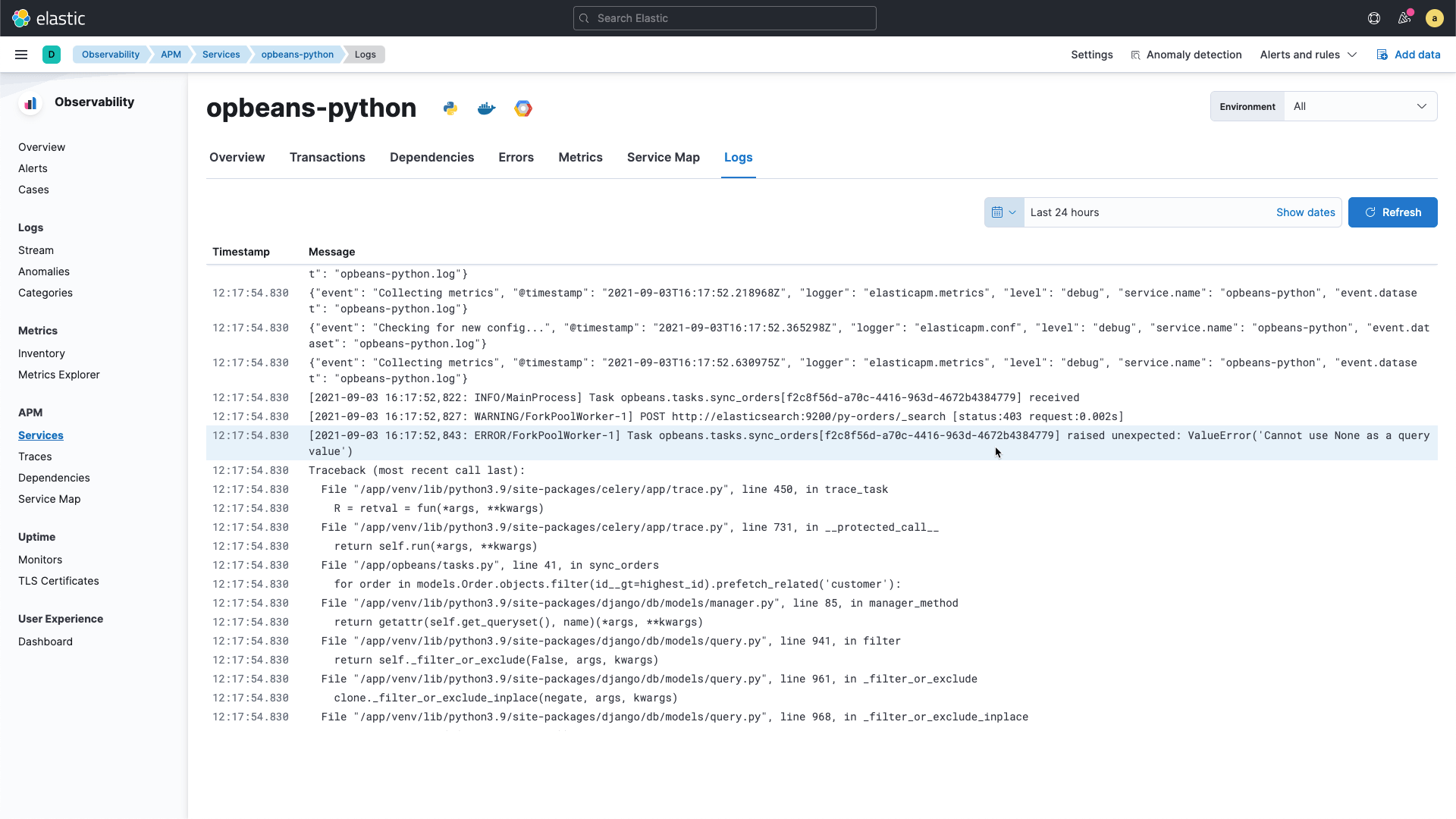The image size is (1456, 819).
Task: Switch to the Errors tab
Action: pyautogui.click(x=516, y=158)
